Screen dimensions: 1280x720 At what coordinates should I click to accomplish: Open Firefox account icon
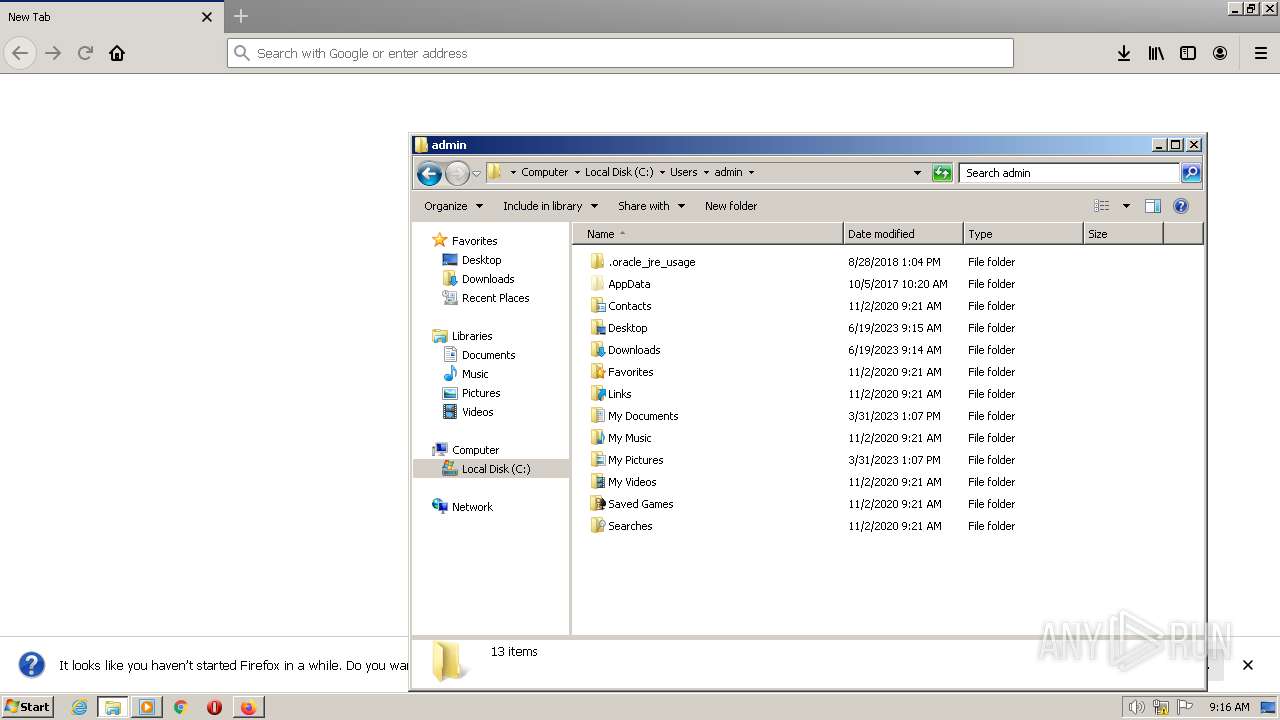click(x=1220, y=53)
